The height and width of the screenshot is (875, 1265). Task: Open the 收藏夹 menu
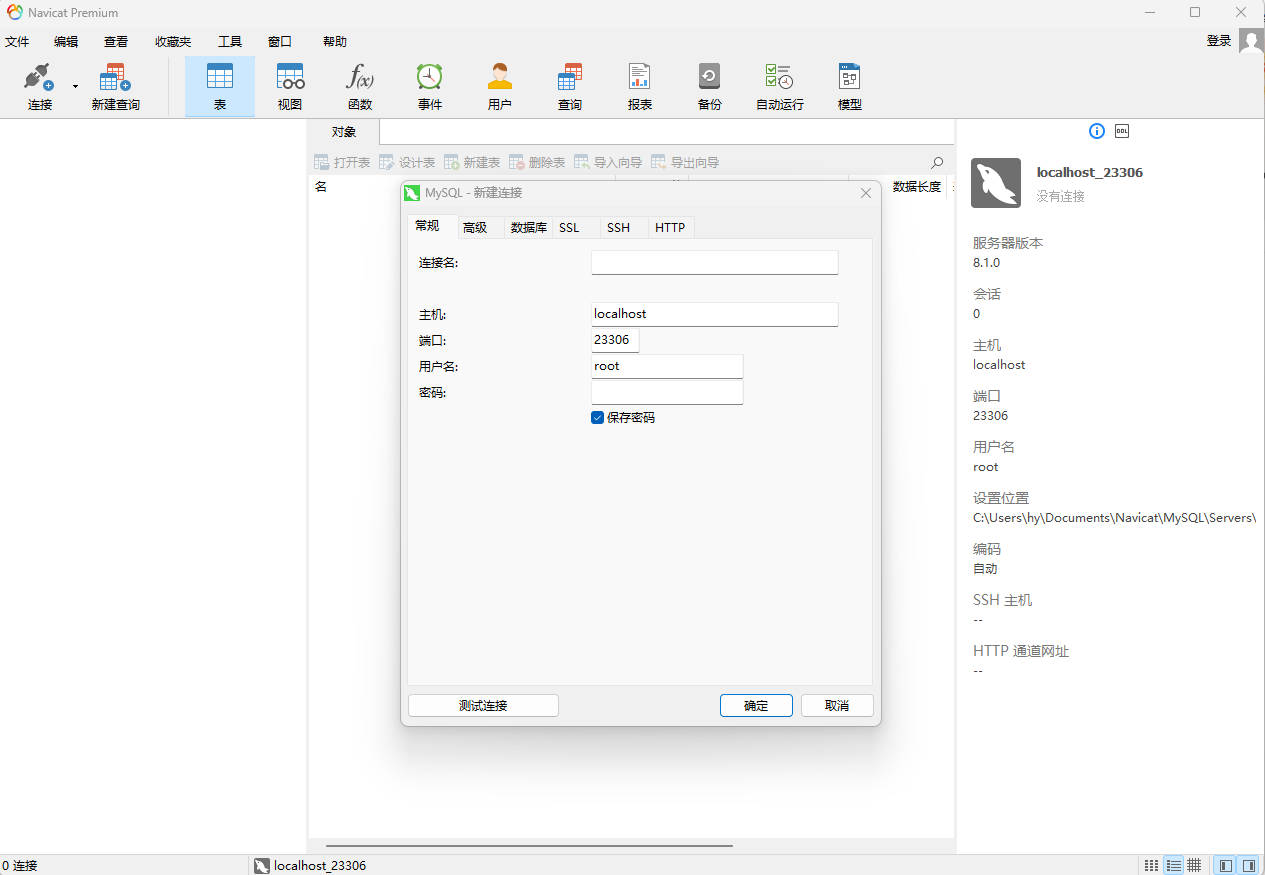pyautogui.click(x=173, y=42)
